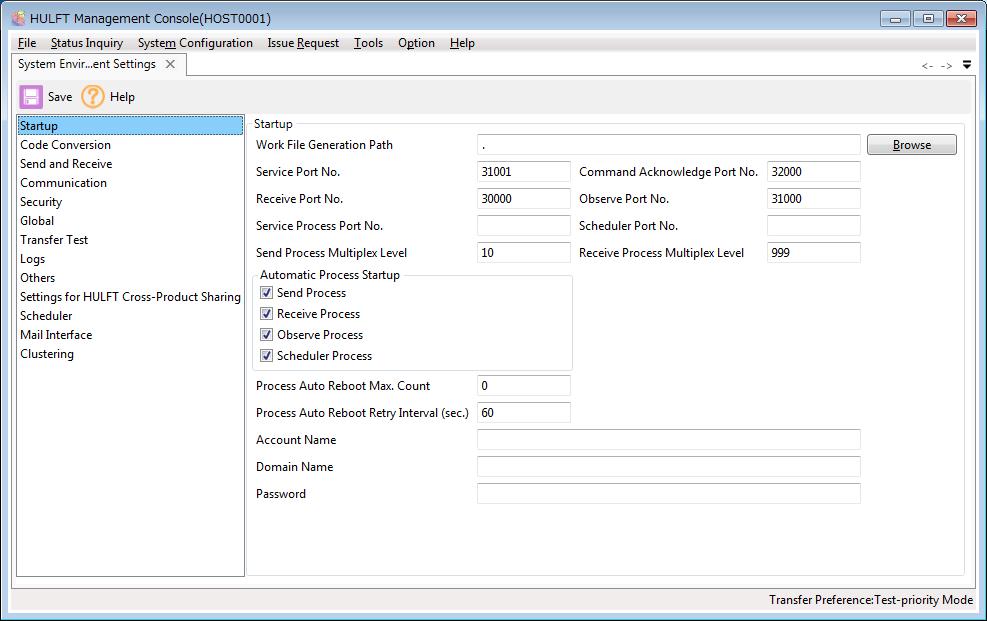Select Settings for HULFT Cross-Product Sharing

click(130, 297)
